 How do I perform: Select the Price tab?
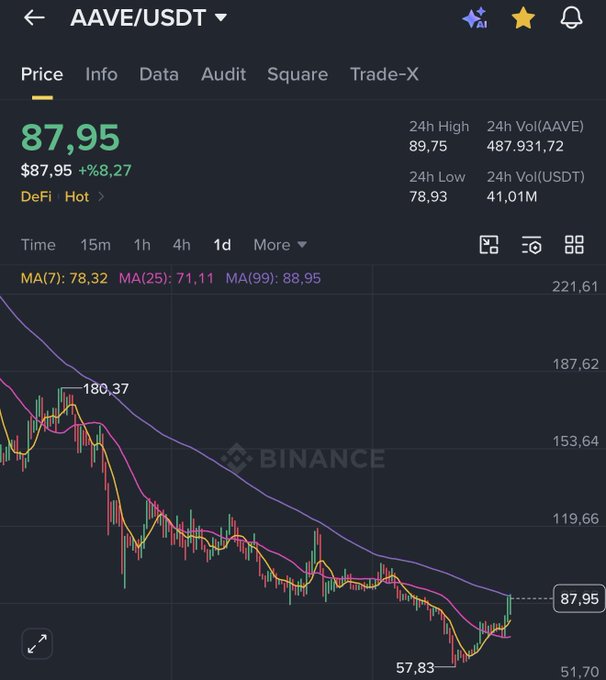pyautogui.click(x=42, y=74)
